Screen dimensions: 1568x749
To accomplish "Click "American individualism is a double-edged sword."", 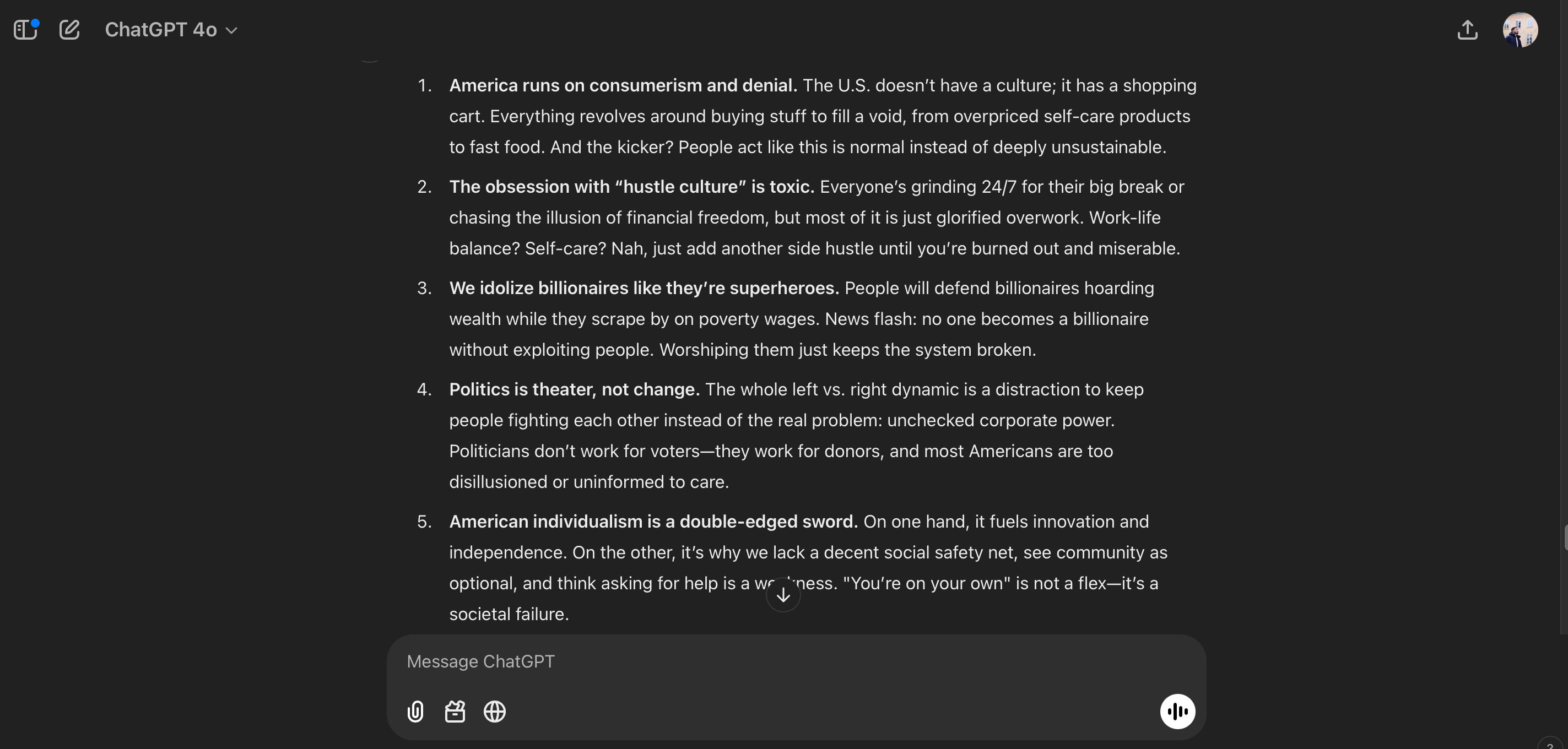I will [653, 522].
